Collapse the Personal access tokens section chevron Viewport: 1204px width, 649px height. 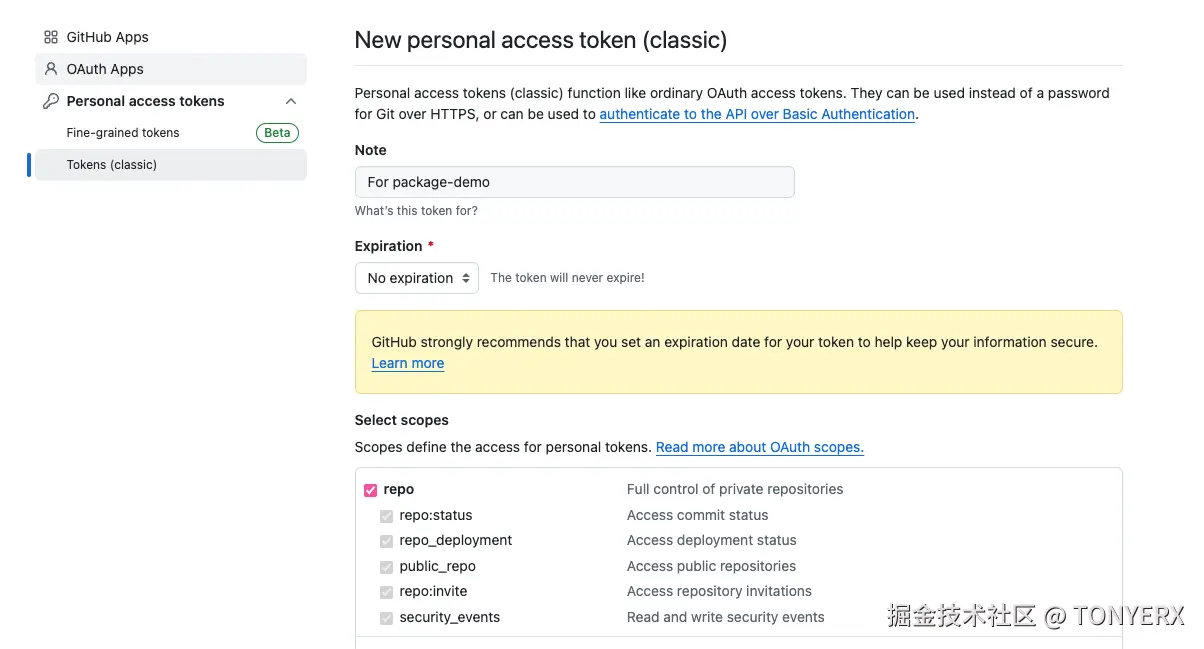click(291, 101)
